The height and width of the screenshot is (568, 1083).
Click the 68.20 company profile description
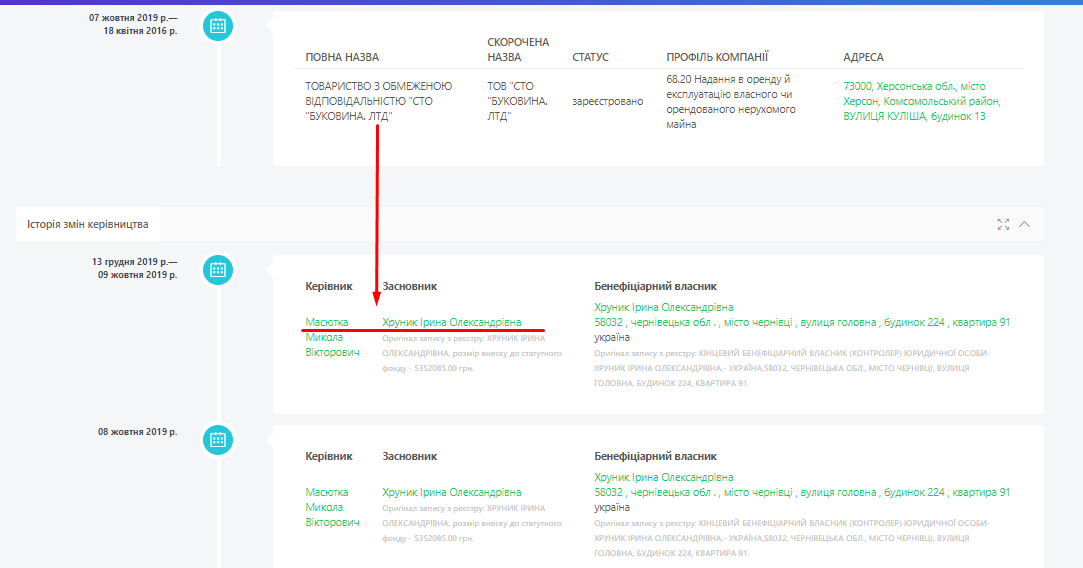coord(730,101)
